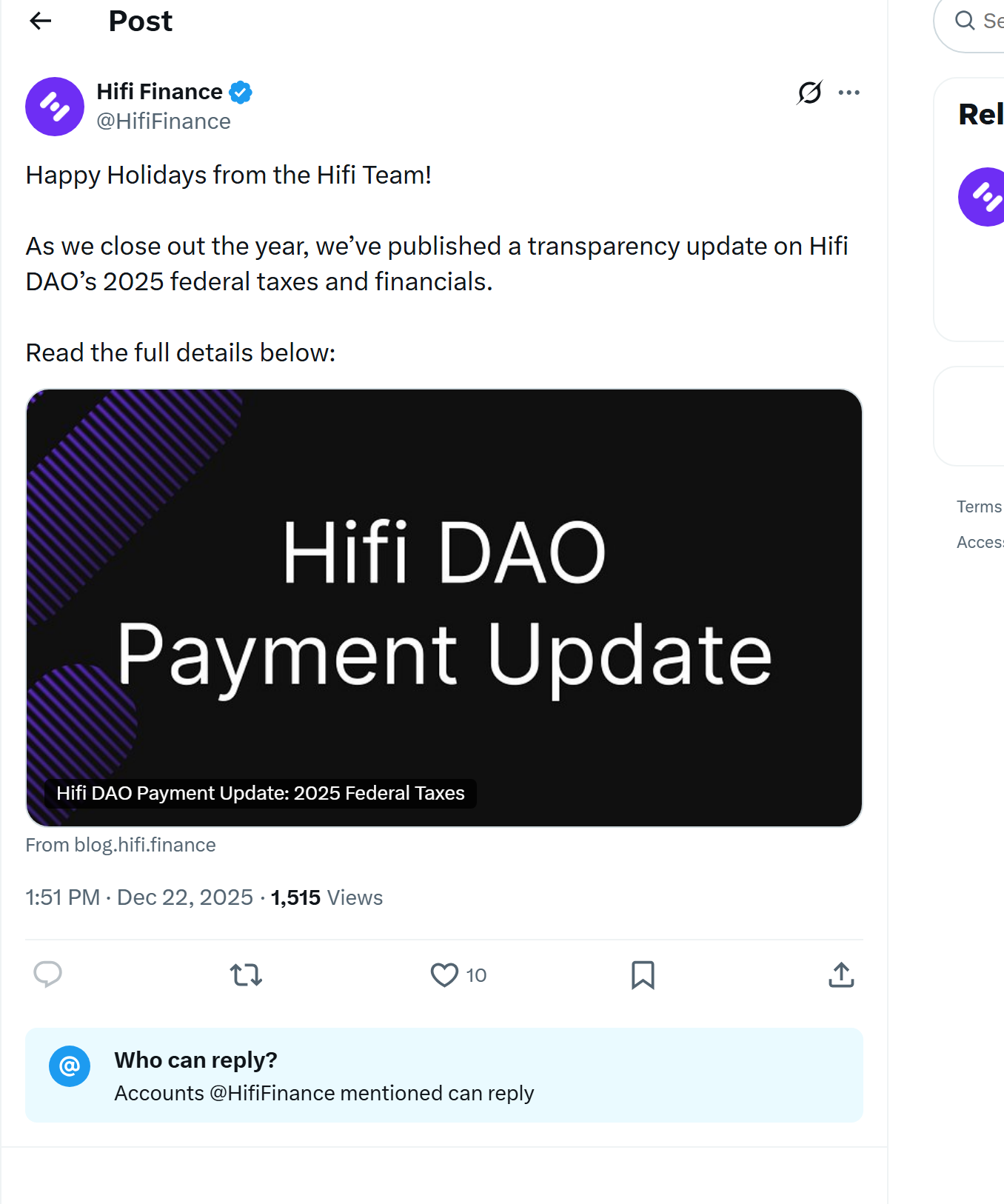Click the search magnifier icon
The width and height of the screenshot is (1004, 1204).
tap(964, 21)
